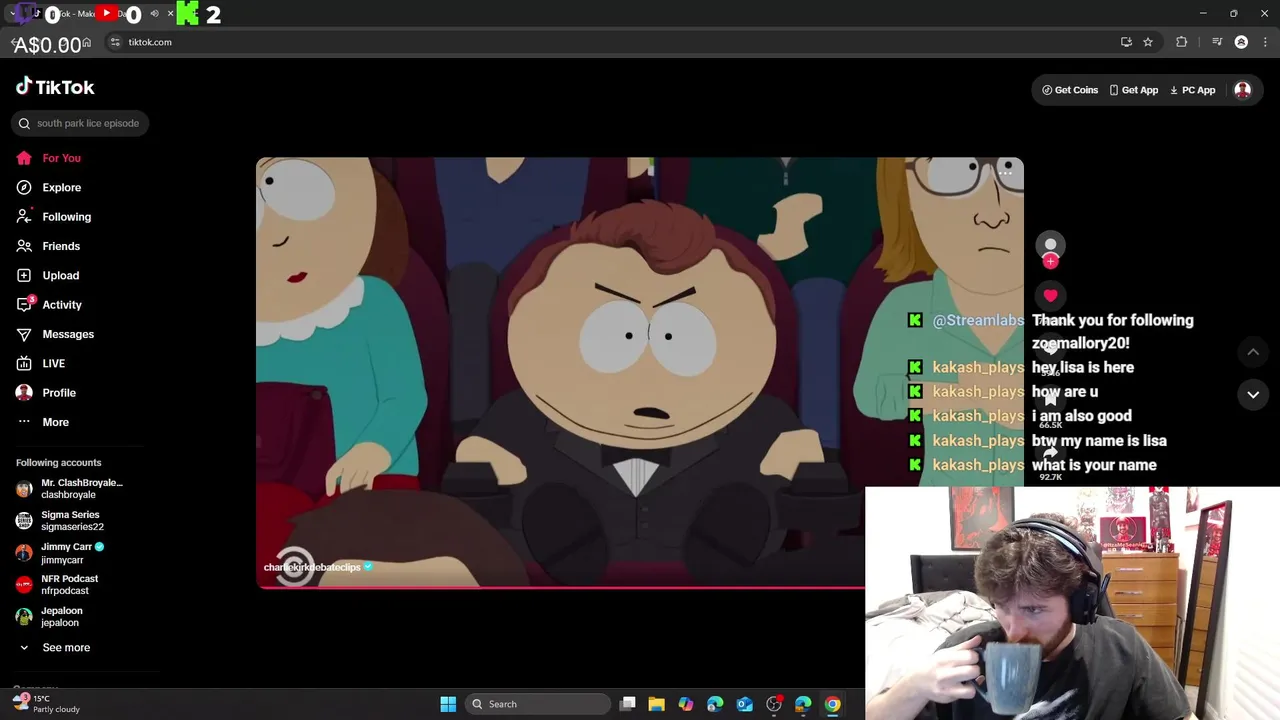Open Task View on the taskbar
1280x720 pixels.
(x=627, y=704)
